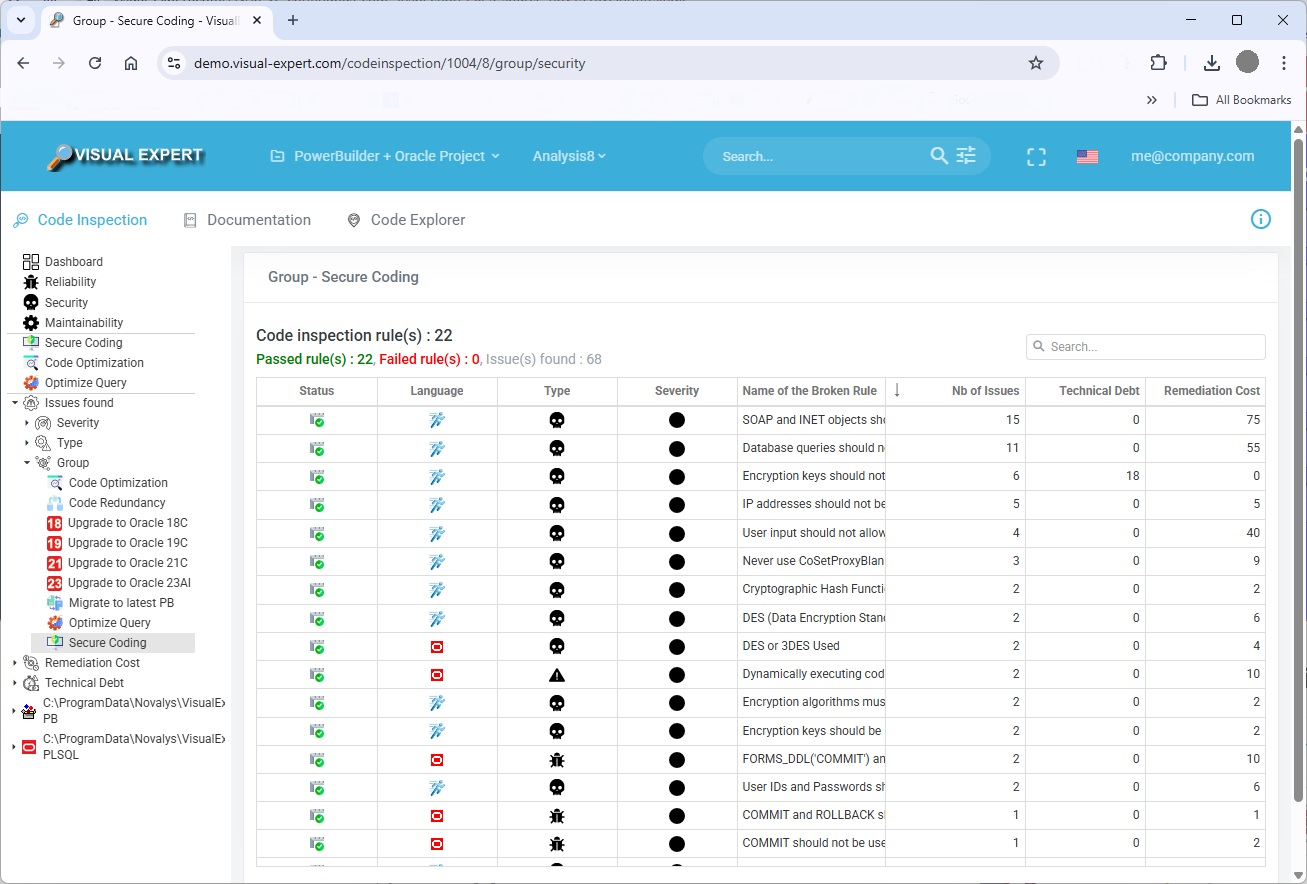This screenshot has width=1307, height=884.
Task: Click the magnifier icon in header search
Action: click(x=938, y=156)
